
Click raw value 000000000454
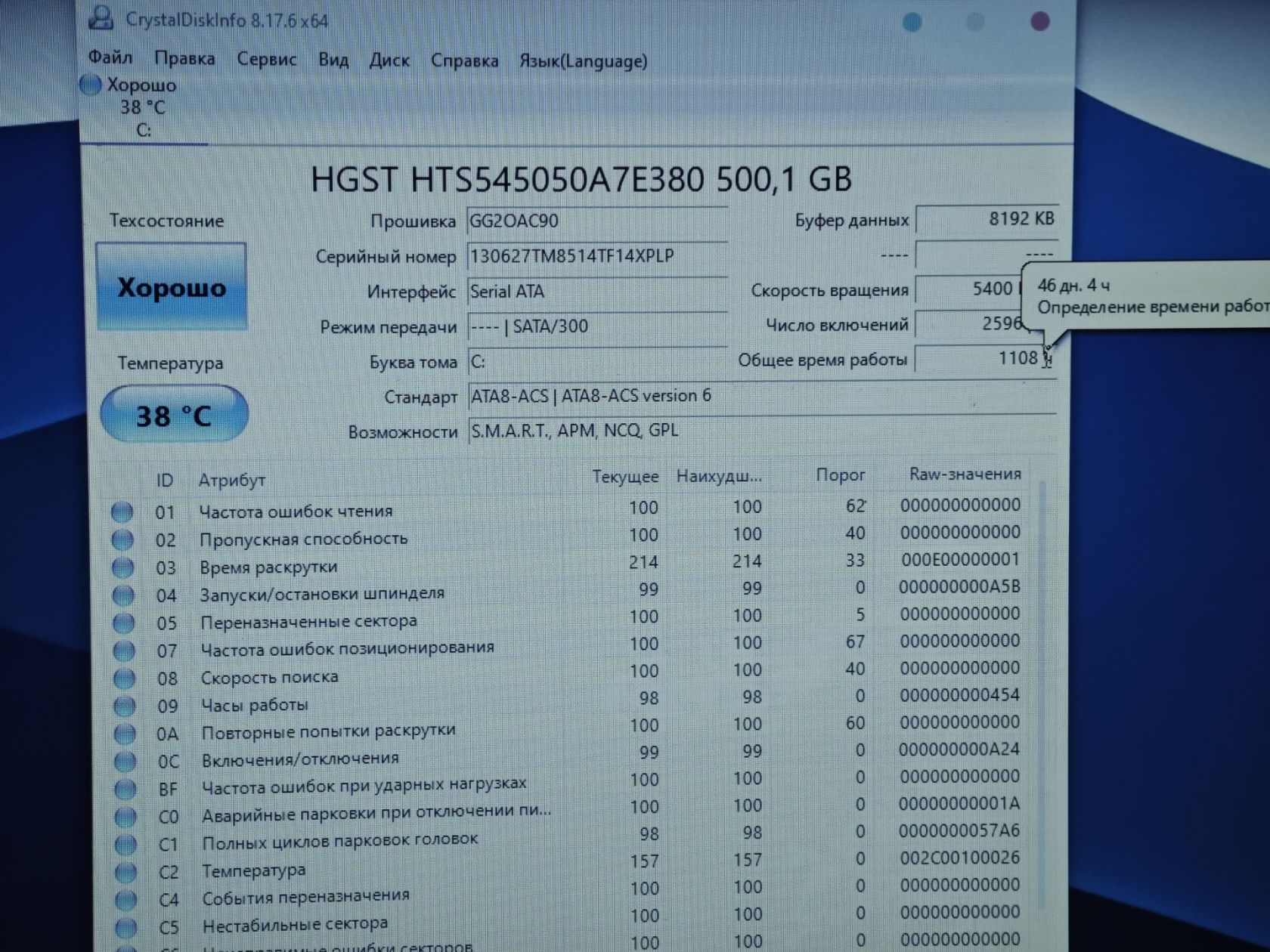point(960,694)
